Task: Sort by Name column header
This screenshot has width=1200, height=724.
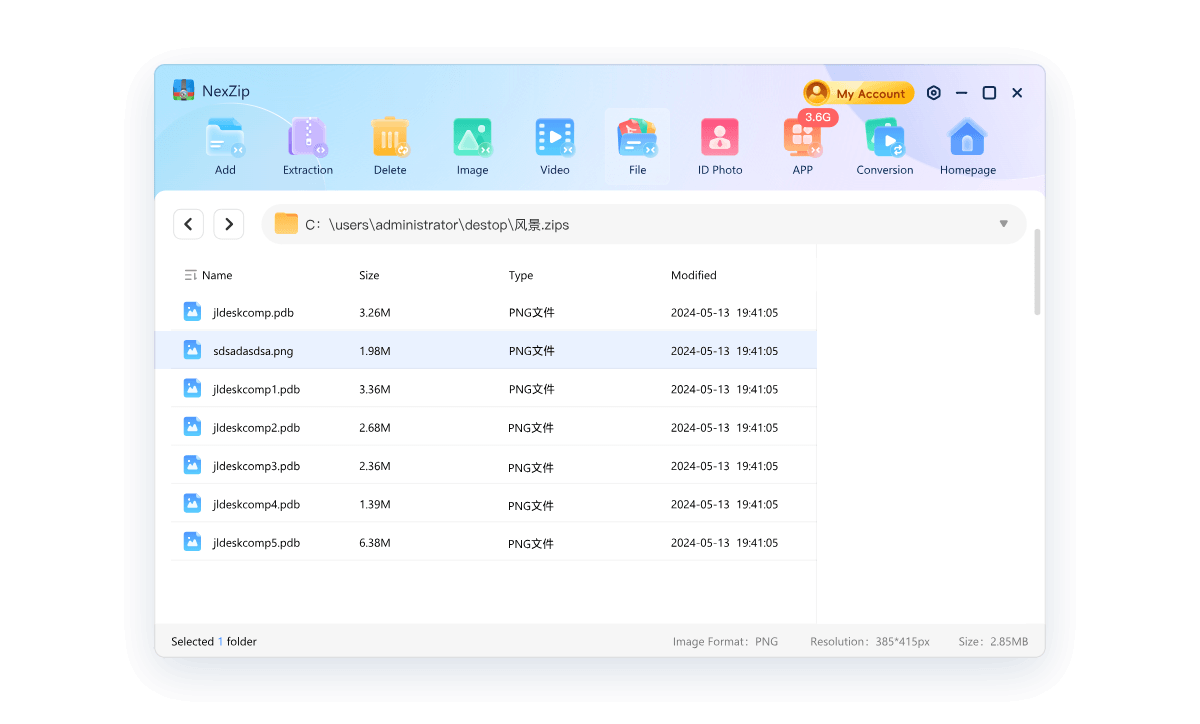Action: (x=217, y=275)
